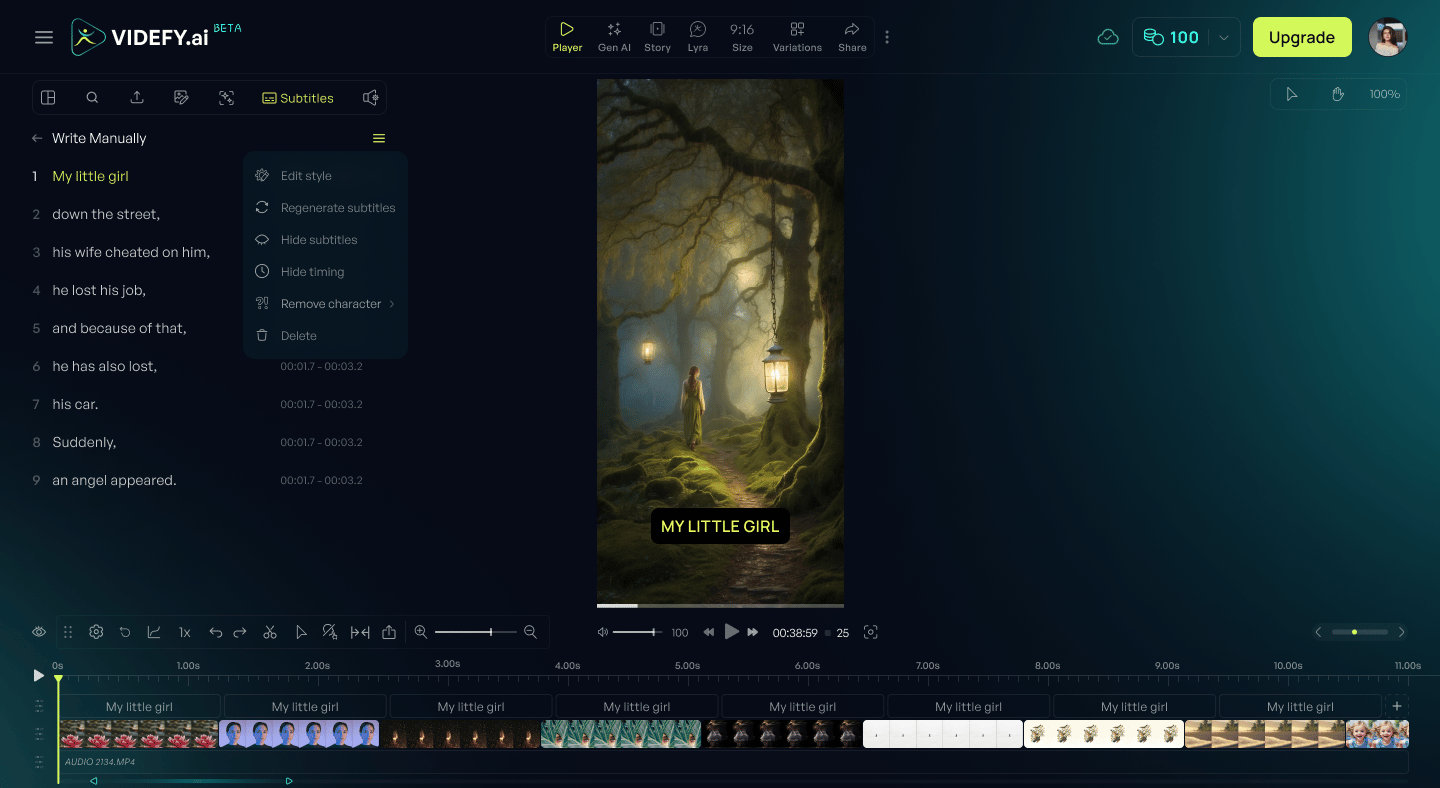Toggle fullscreen preview capture icon
The height and width of the screenshot is (788, 1440).
point(870,632)
